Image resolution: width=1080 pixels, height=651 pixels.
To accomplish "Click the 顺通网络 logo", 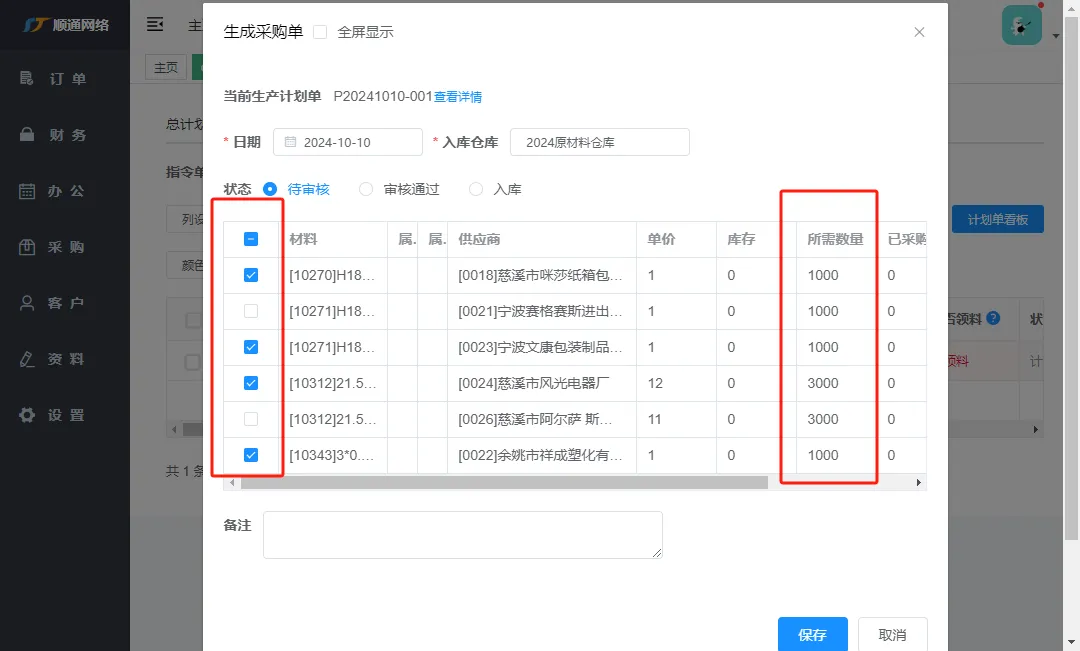I will 66,25.
